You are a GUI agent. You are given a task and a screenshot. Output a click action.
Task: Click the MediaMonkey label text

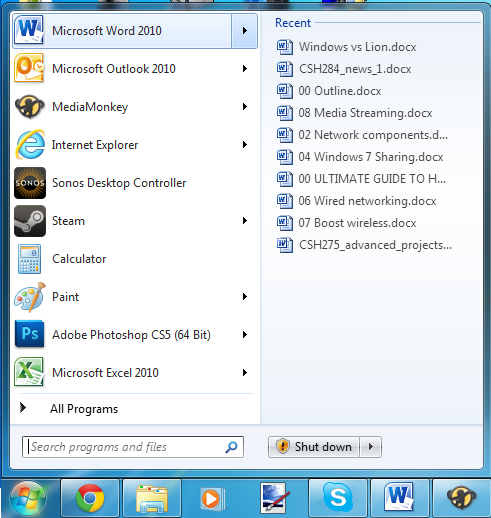[x=90, y=107]
